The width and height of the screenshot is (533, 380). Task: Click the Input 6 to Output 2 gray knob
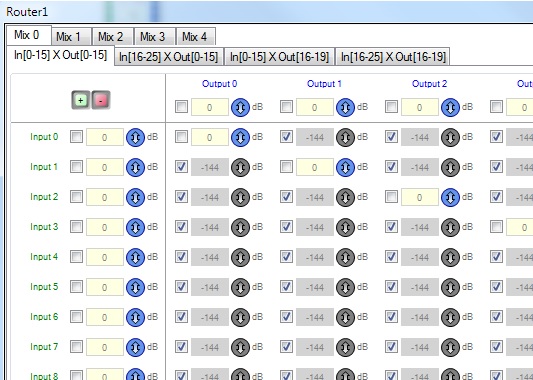[450, 317]
